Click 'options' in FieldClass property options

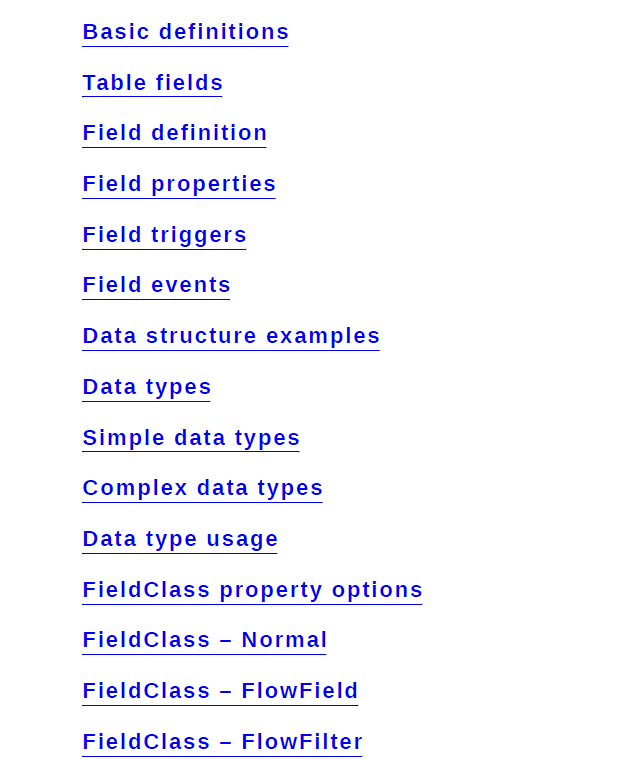377,590
